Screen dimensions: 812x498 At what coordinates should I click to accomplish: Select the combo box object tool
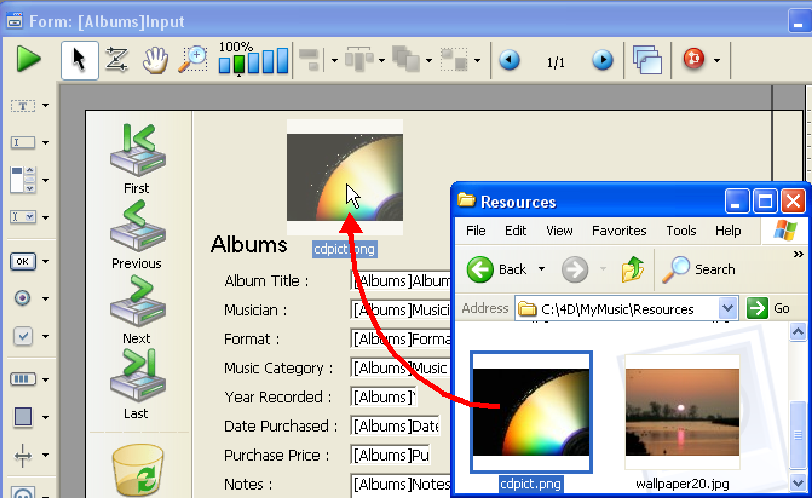[x=23, y=217]
